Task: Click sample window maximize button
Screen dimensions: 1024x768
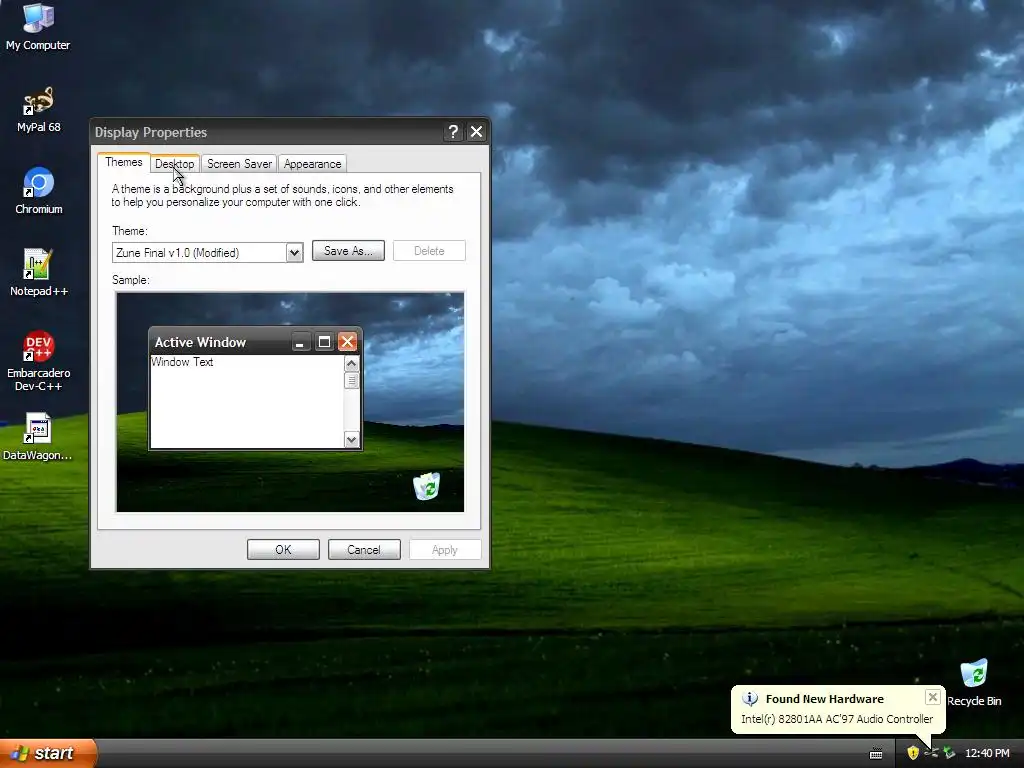Action: click(324, 342)
